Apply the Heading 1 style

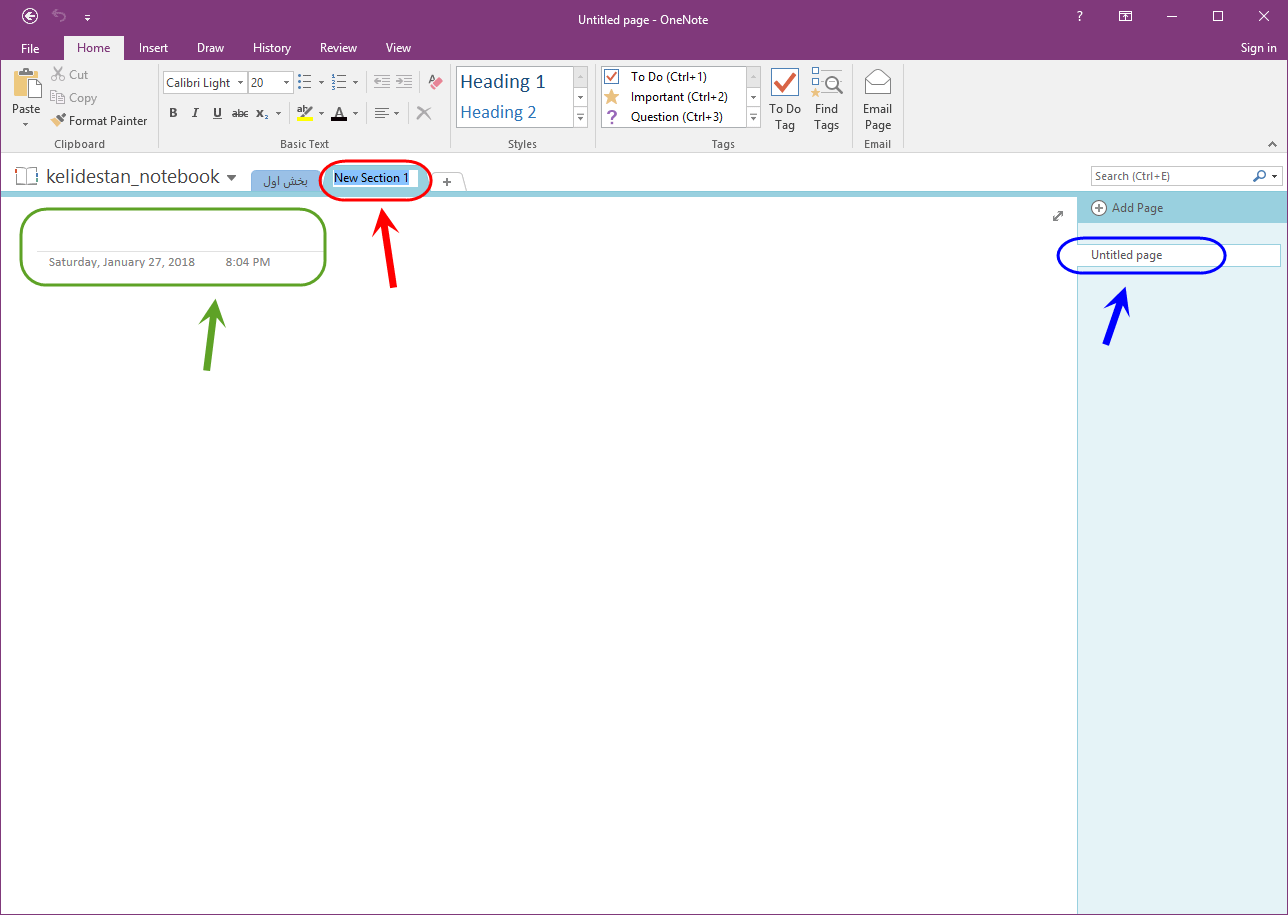click(503, 82)
